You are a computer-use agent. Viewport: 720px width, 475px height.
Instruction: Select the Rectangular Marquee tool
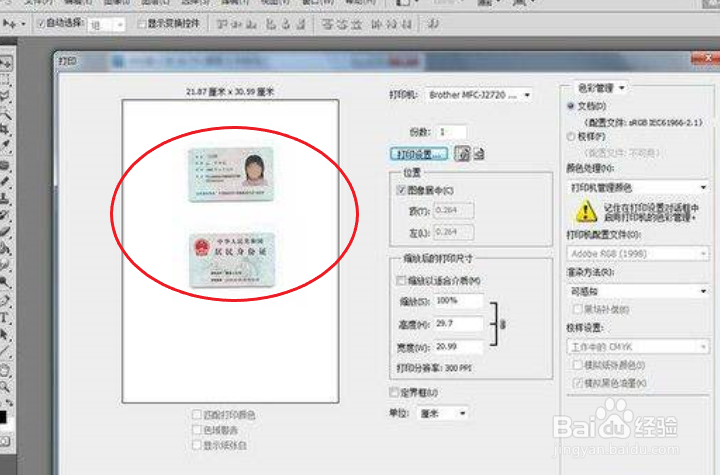coord(6,79)
